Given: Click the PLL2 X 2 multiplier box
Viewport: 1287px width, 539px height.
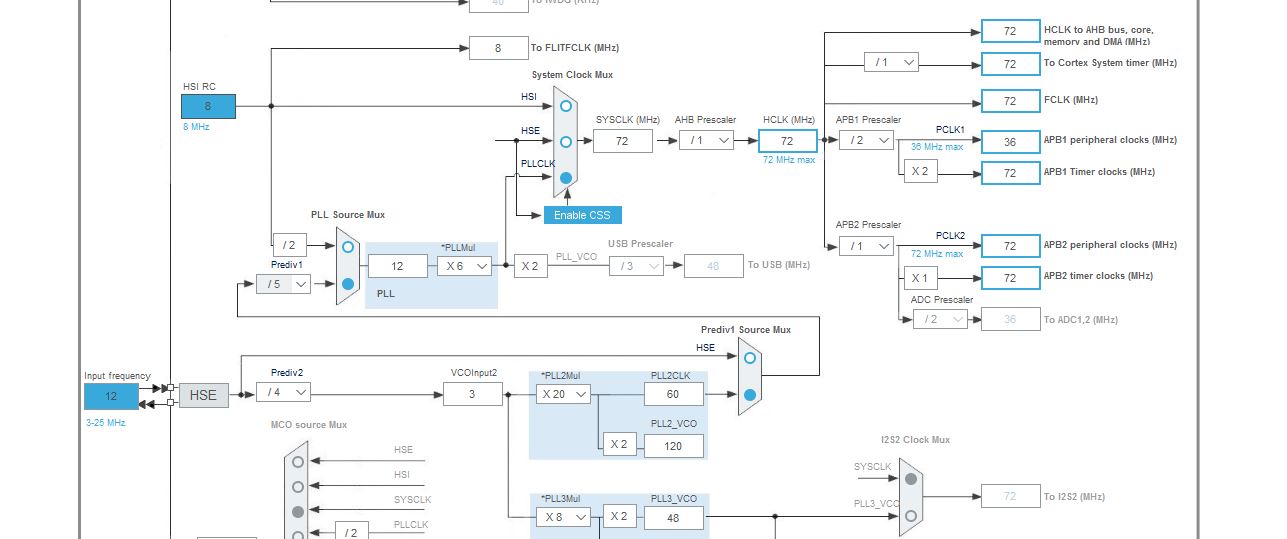Looking at the screenshot, I should point(620,445).
